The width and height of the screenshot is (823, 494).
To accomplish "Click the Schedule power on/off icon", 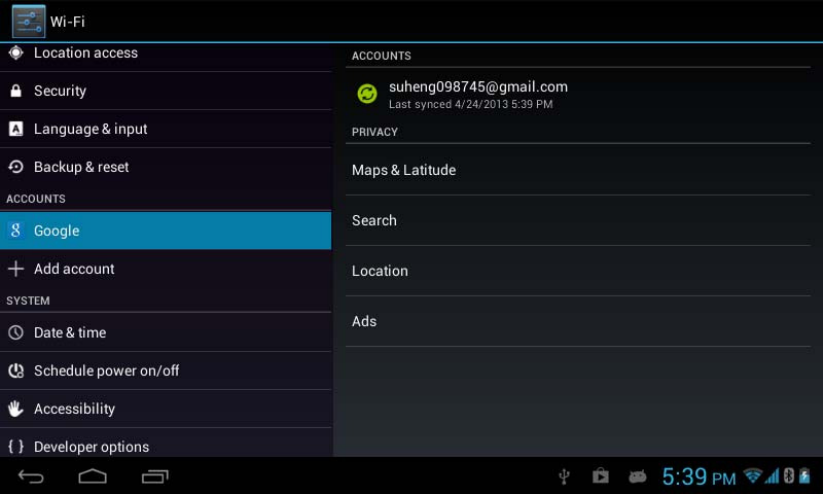I will 16,371.
